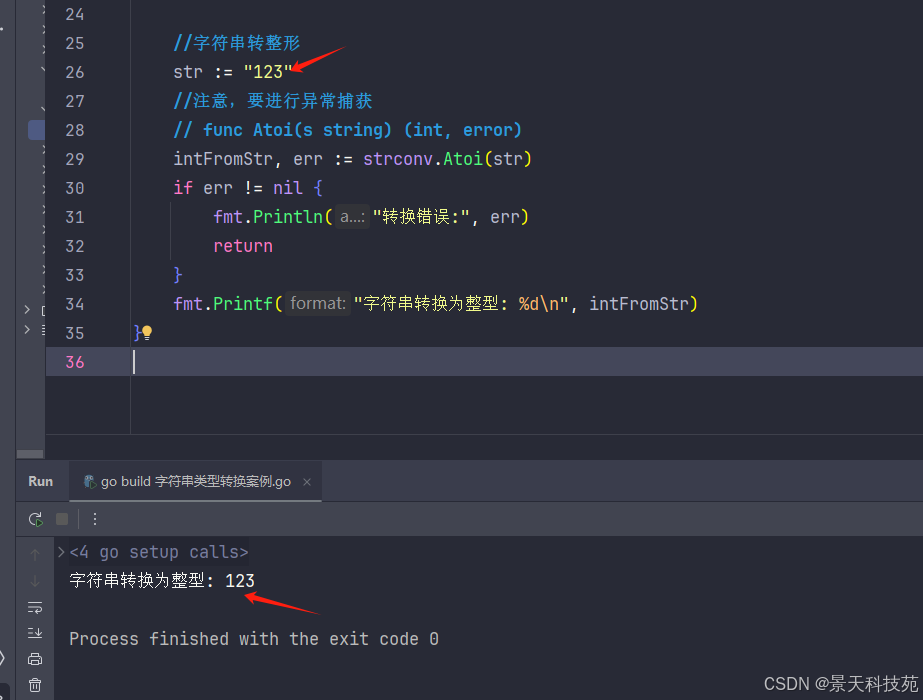Expand the upper collapsed project tree node

(x=27, y=310)
